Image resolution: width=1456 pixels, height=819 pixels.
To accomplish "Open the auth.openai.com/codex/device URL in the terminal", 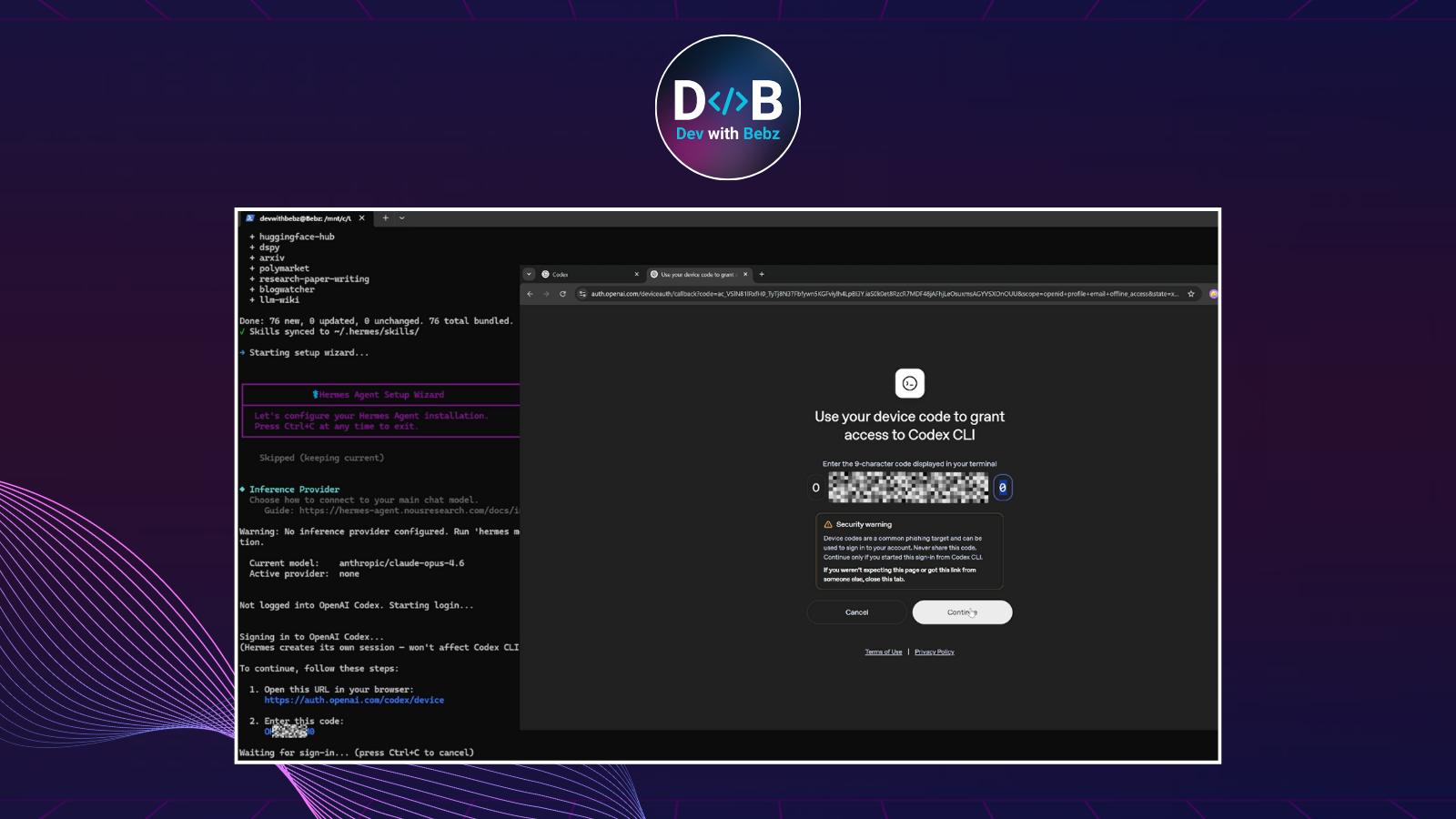I will tap(354, 701).
